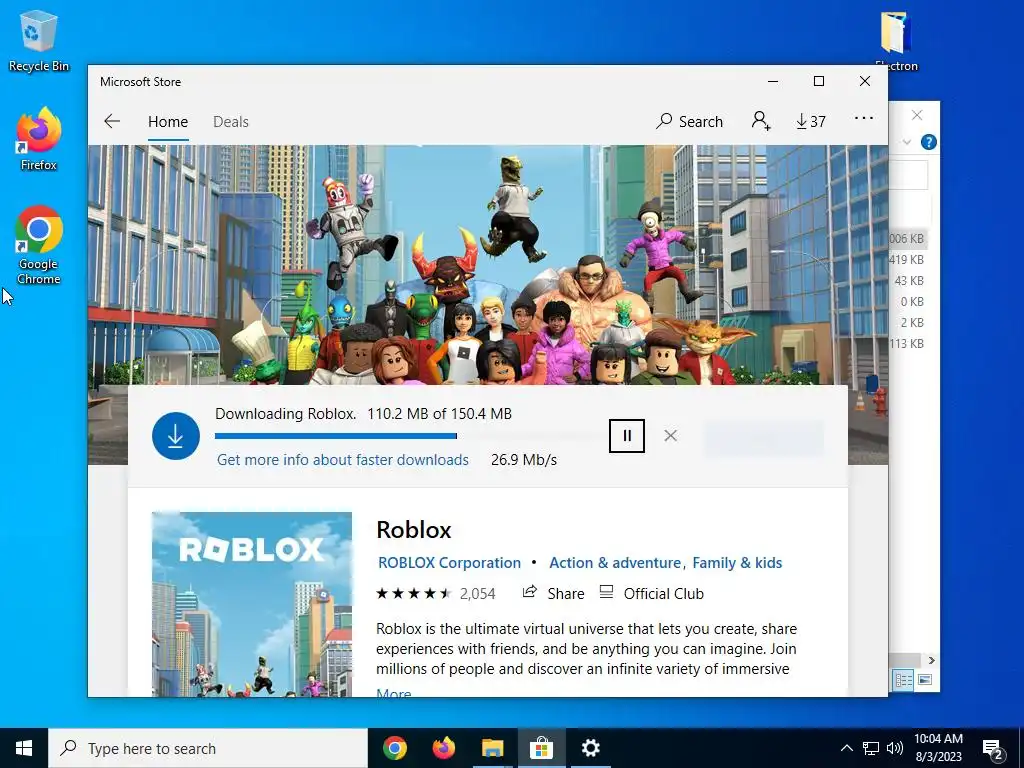Click the Roblox hero banner image
Viewport: 1024px width, 768px height.
point(488,264)
